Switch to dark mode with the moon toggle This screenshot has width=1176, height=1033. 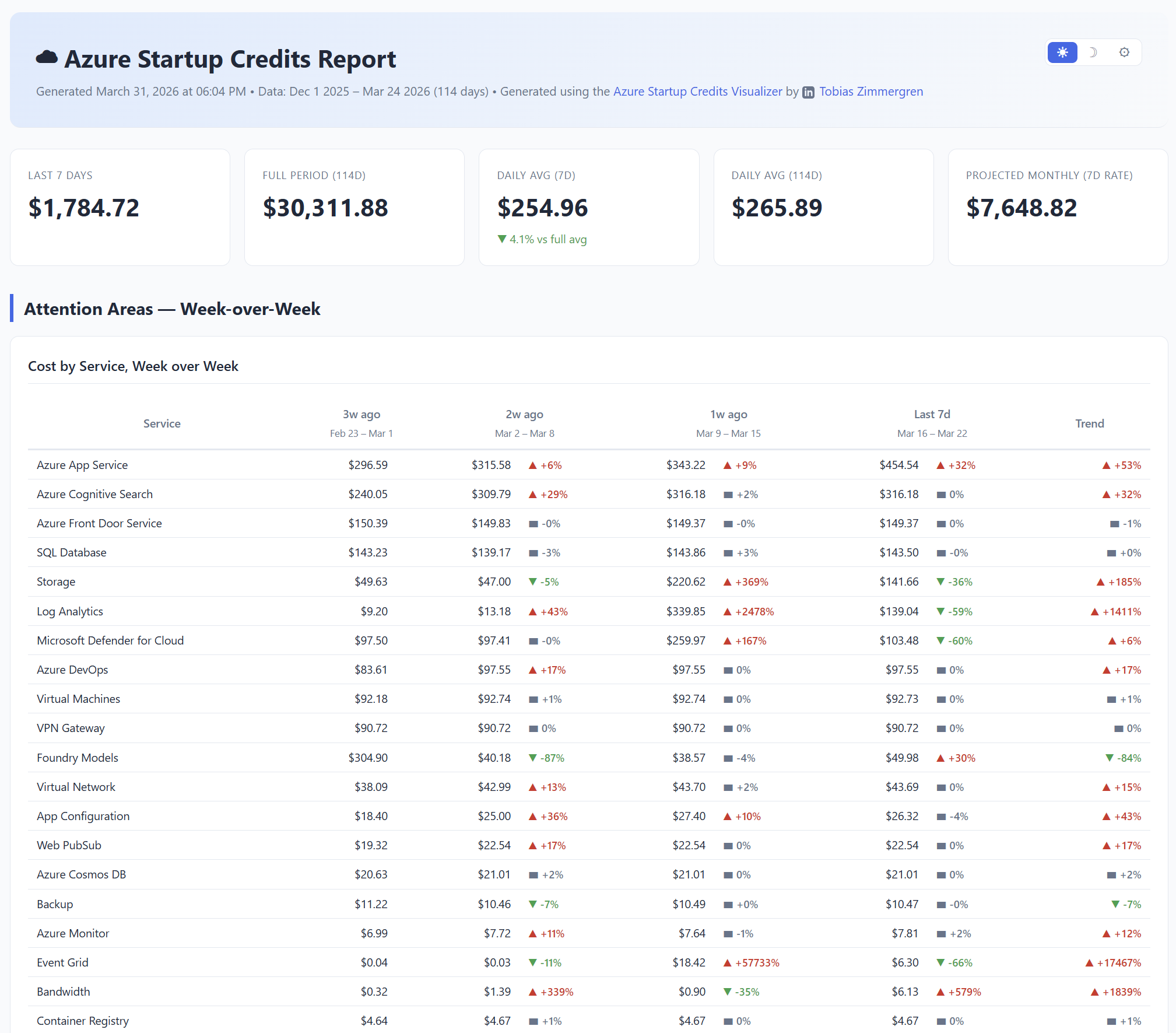tap(1094, 52)
